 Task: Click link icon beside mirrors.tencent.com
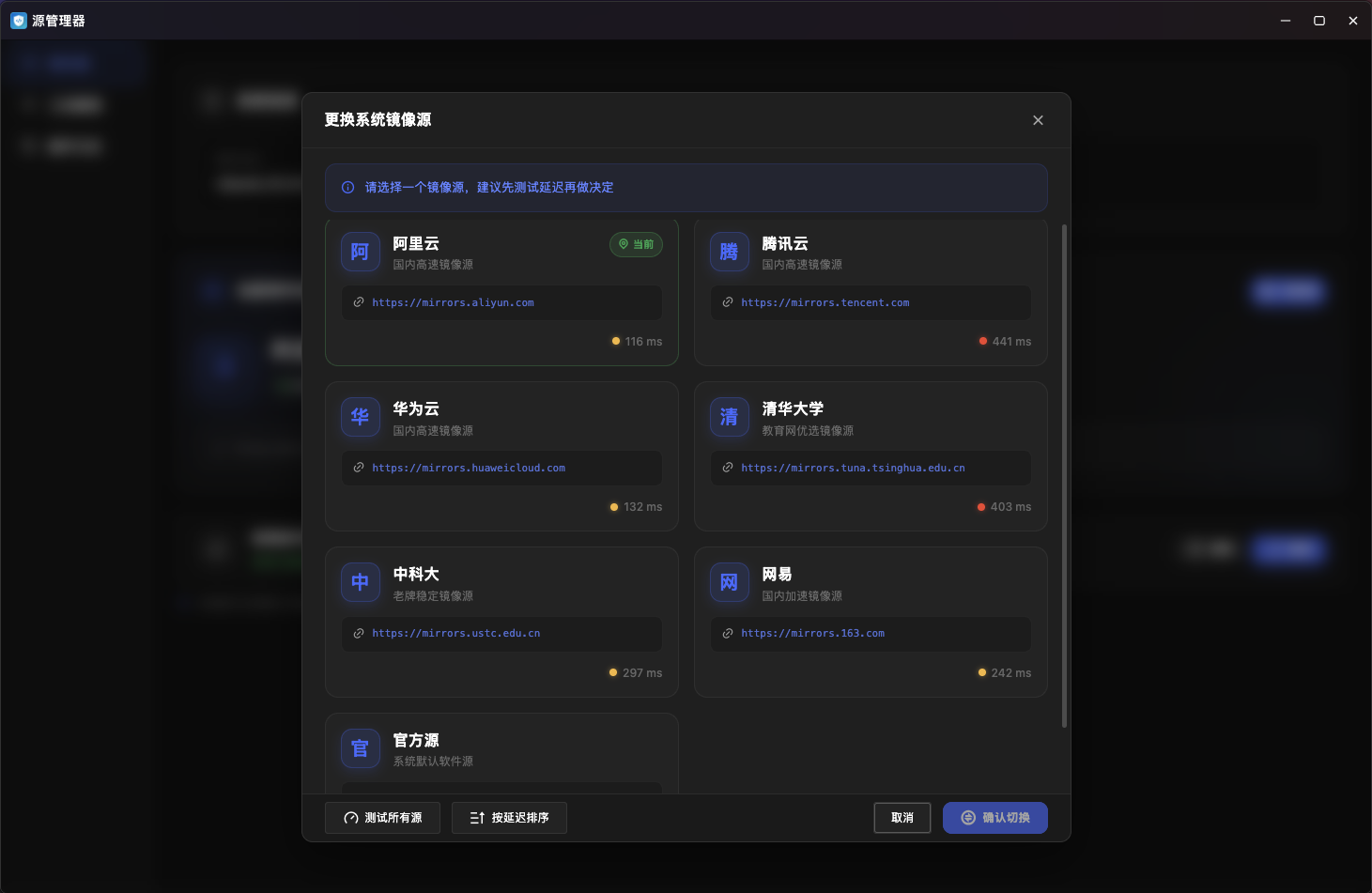728,302
